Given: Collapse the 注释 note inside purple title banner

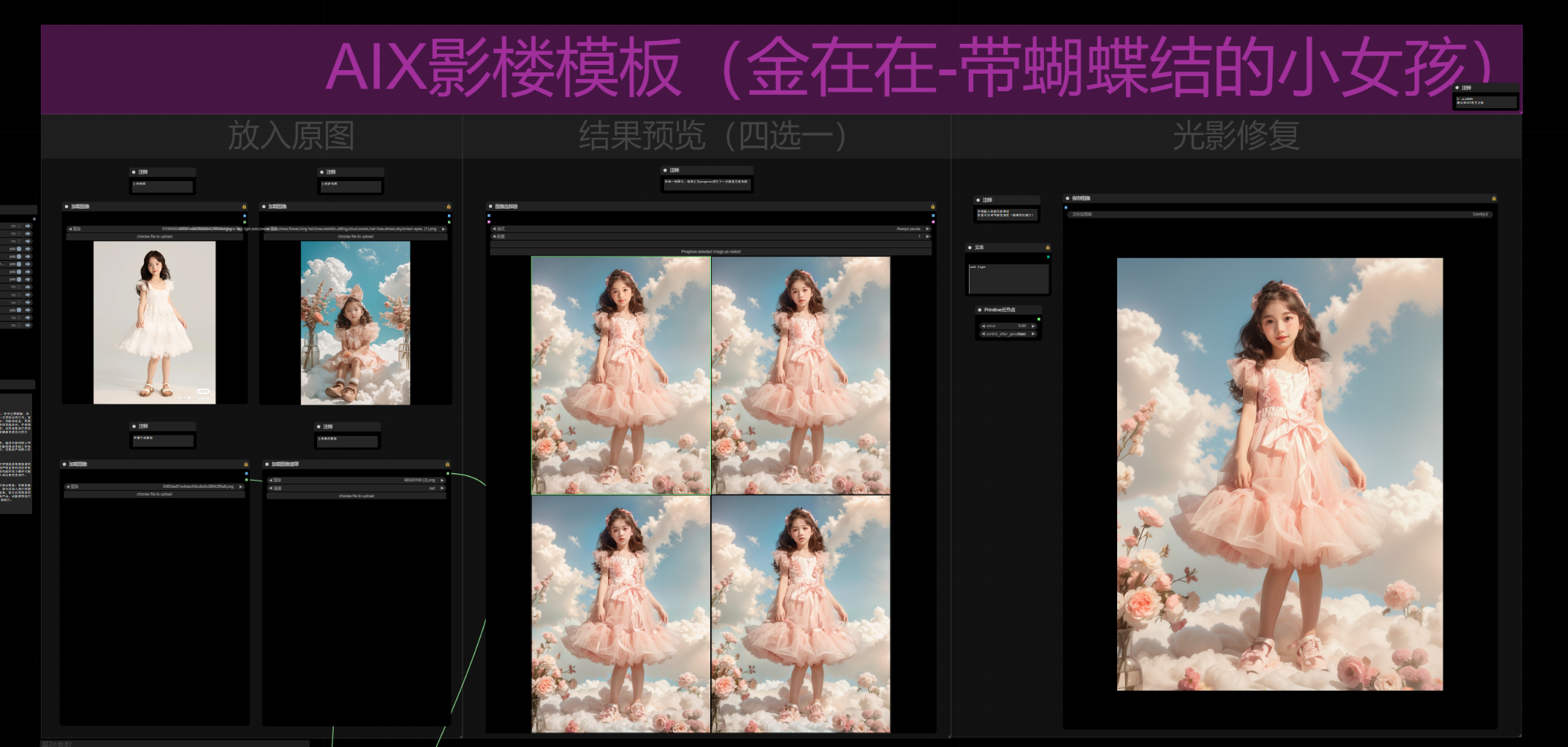Looking at the screenshot, I should (1457, 88).
